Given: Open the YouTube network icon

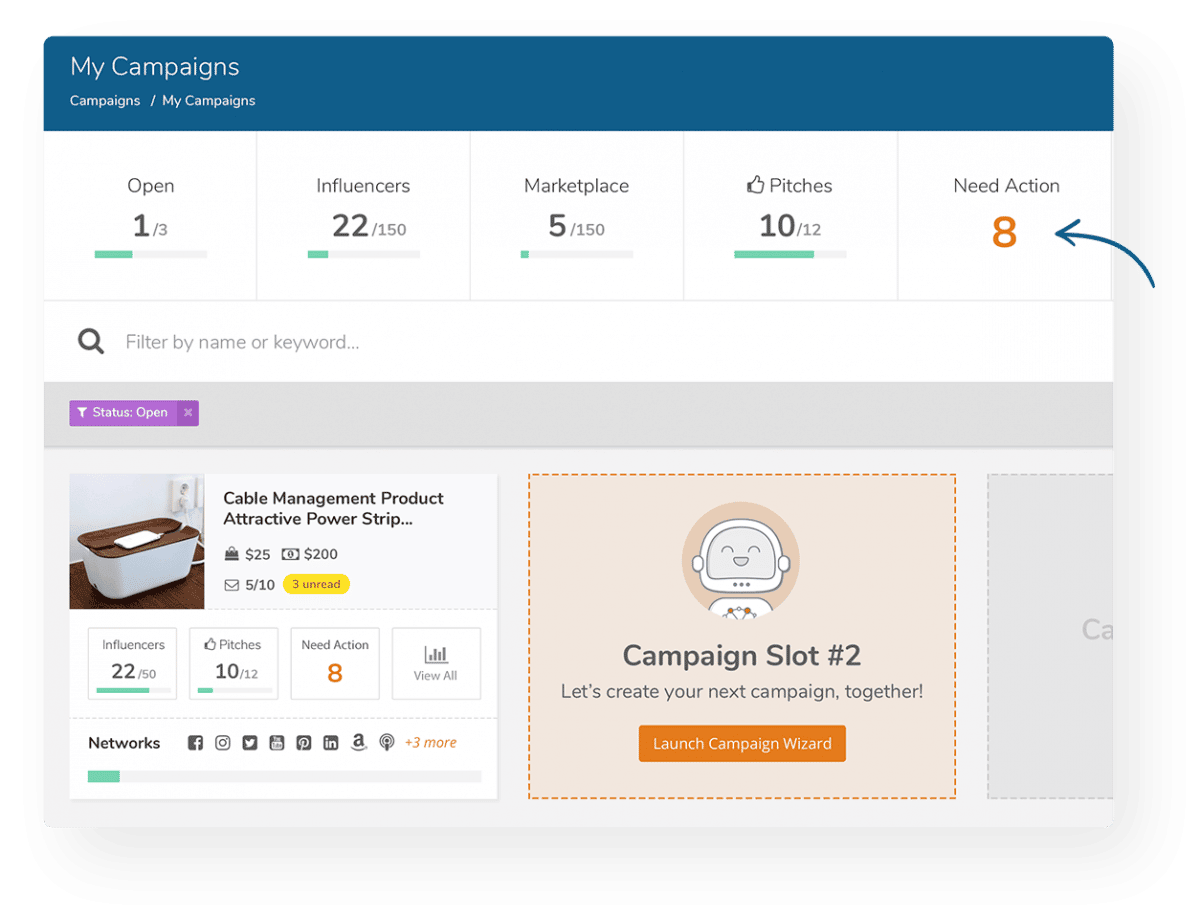Looking at the screenshot, I should point(277,742).
